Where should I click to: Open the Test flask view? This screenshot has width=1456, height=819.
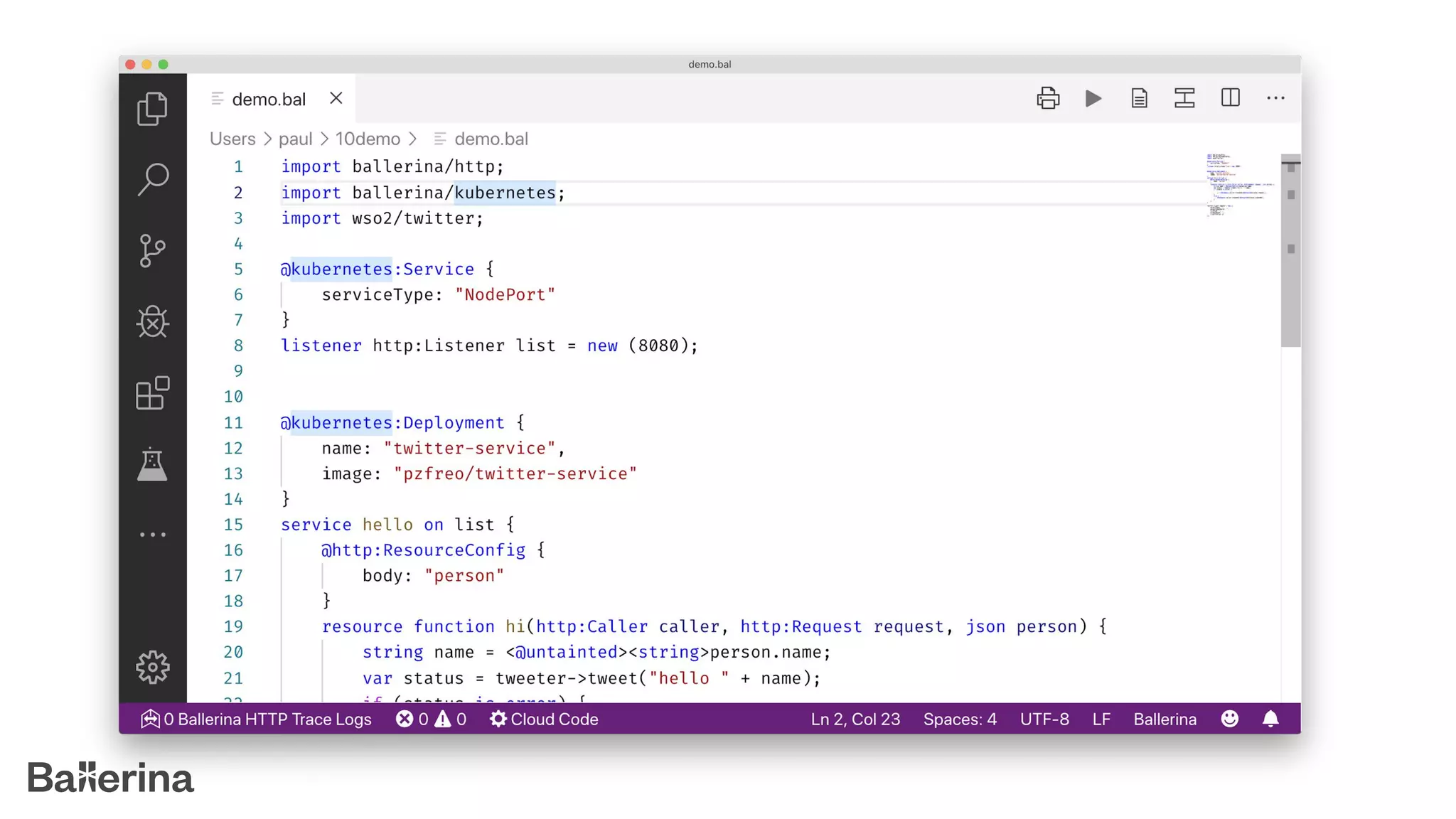point(152,464)
